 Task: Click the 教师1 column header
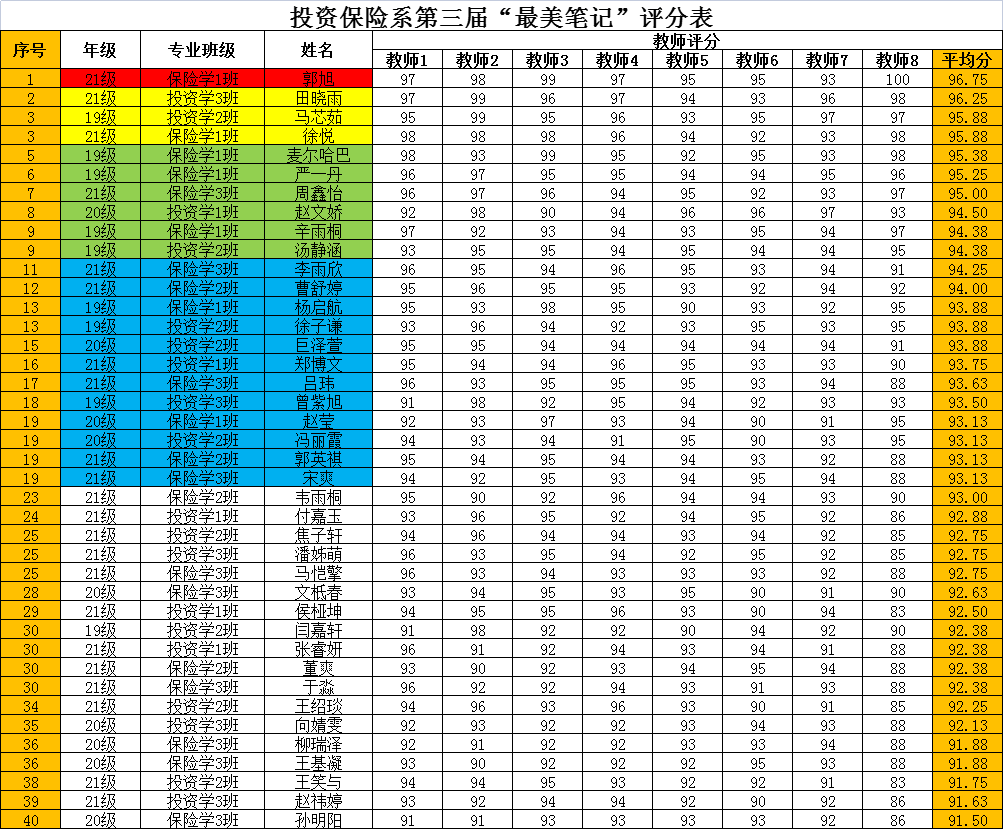[x=407, y=60]
